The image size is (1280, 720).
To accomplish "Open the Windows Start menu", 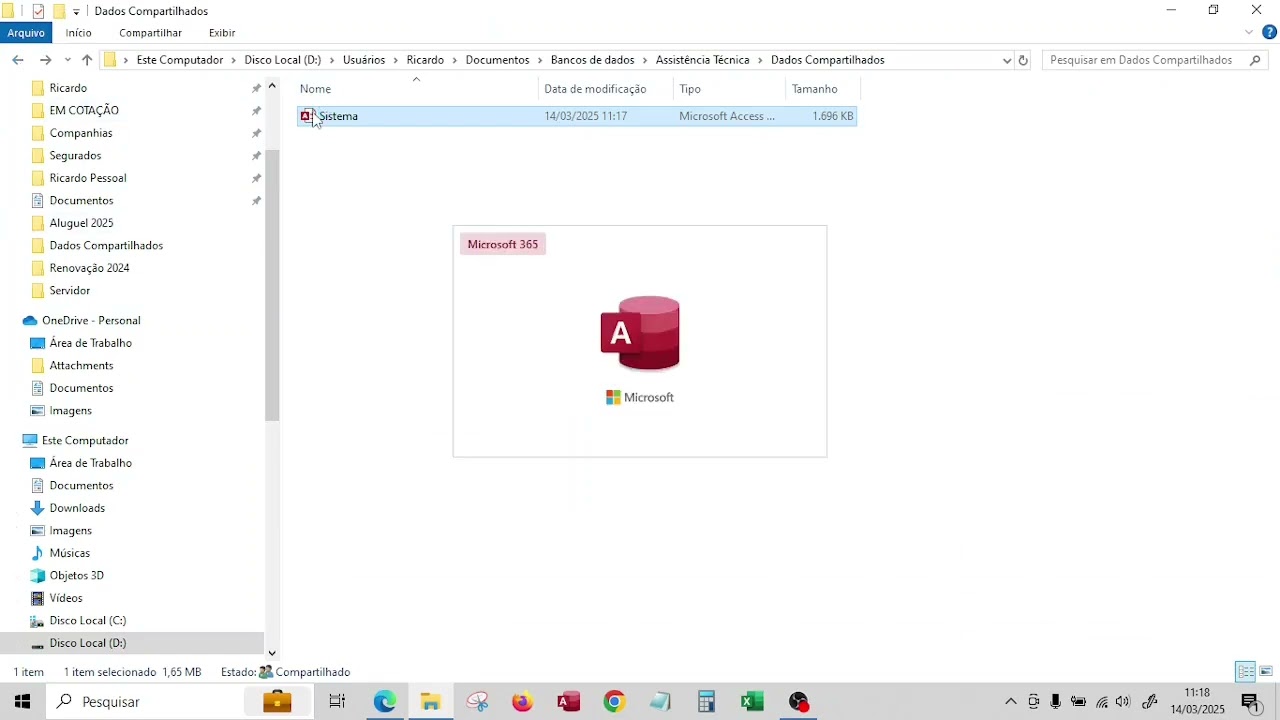I will (x=22, y=702).
